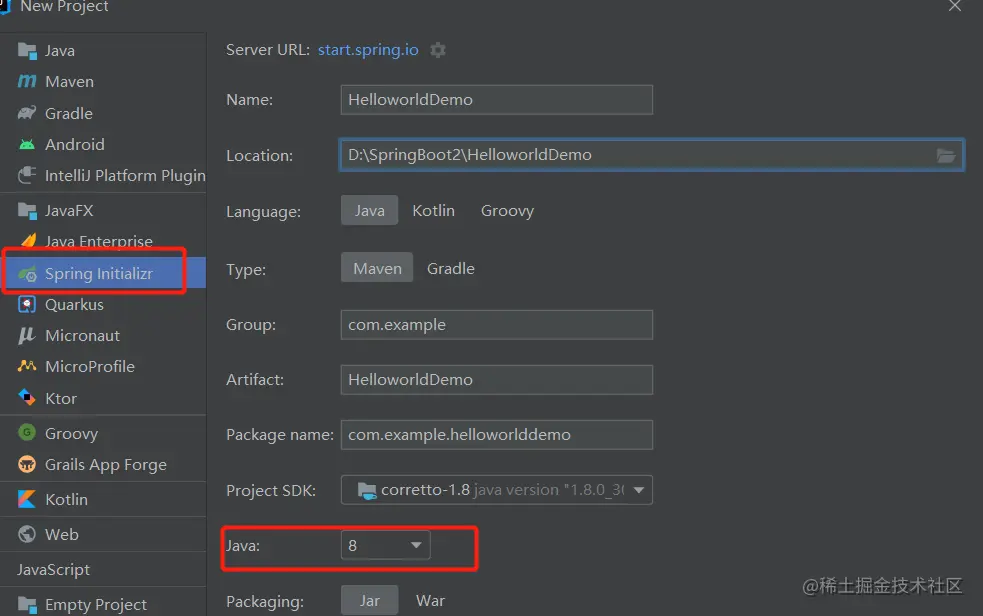This screenshot has width=983, height=616.
Task: Set project type to Gradle
Action: click(x=451, y=268)
